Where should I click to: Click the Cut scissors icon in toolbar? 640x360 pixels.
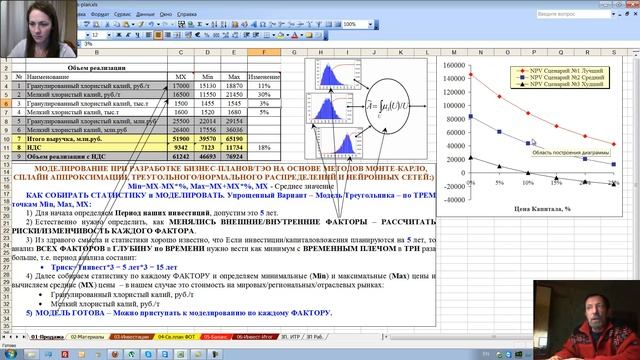click(x=107, y=24)
